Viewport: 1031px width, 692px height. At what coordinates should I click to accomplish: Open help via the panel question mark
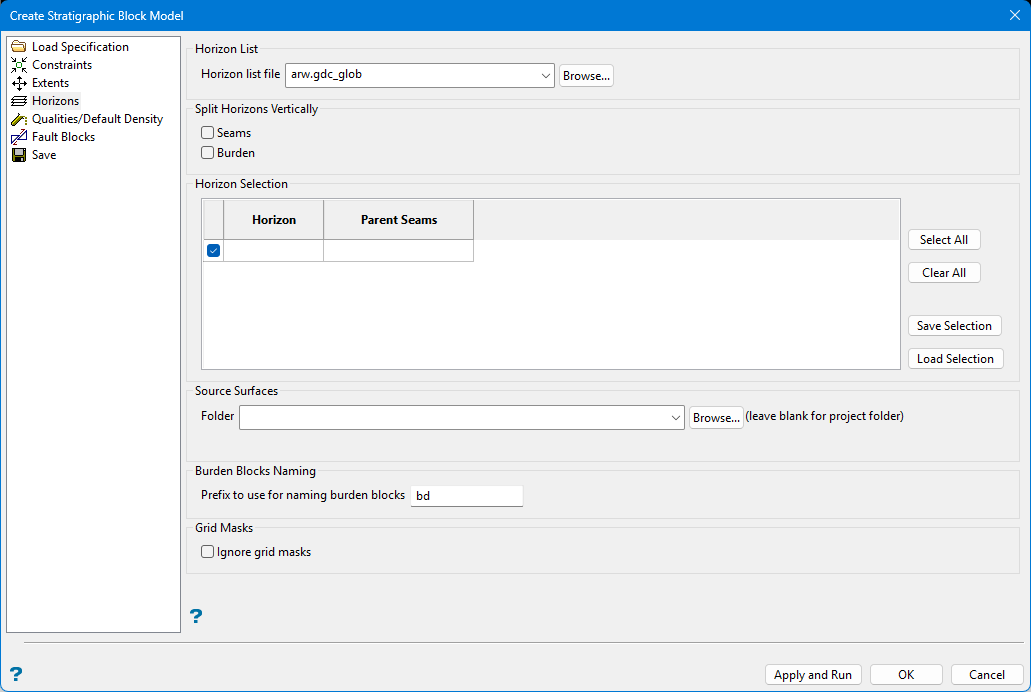[196, 616]
